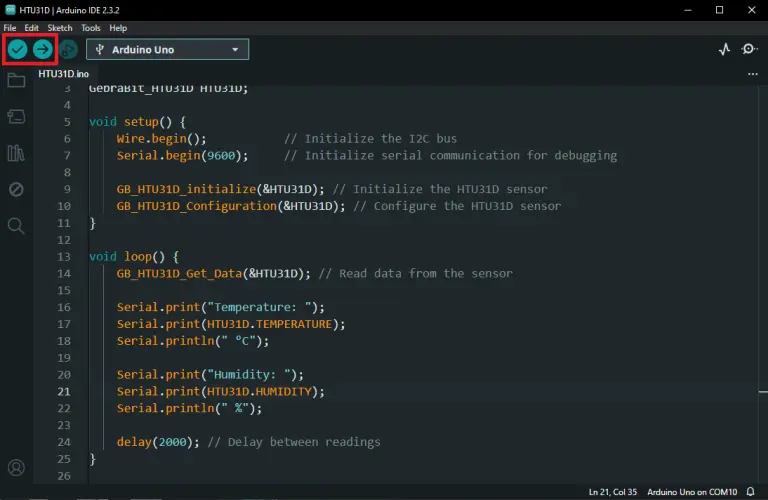Click the "Temperature: " string literal
This screenshot has height=500, width=768.
260,307
